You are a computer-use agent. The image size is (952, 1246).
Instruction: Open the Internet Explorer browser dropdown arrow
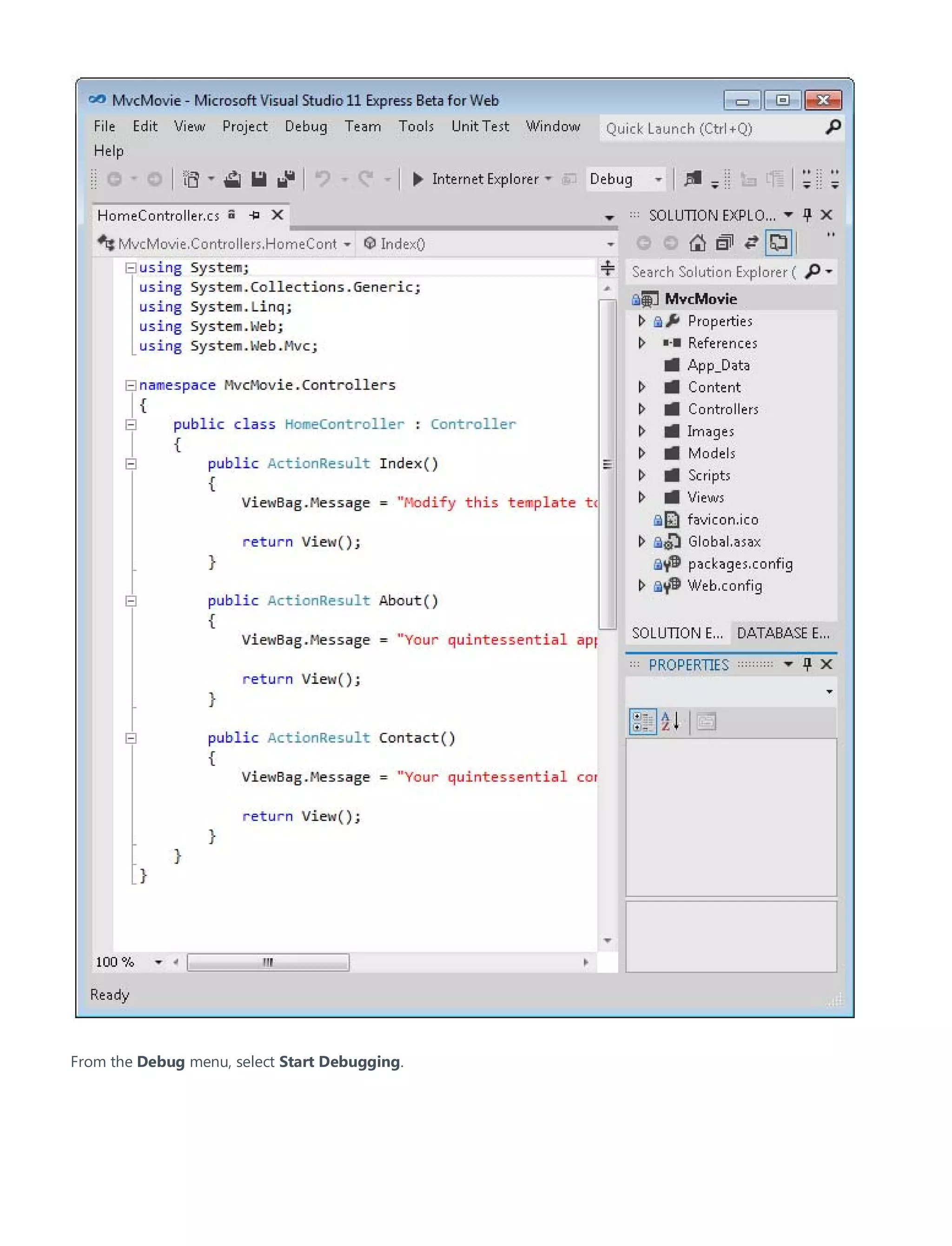pos(548,179)
